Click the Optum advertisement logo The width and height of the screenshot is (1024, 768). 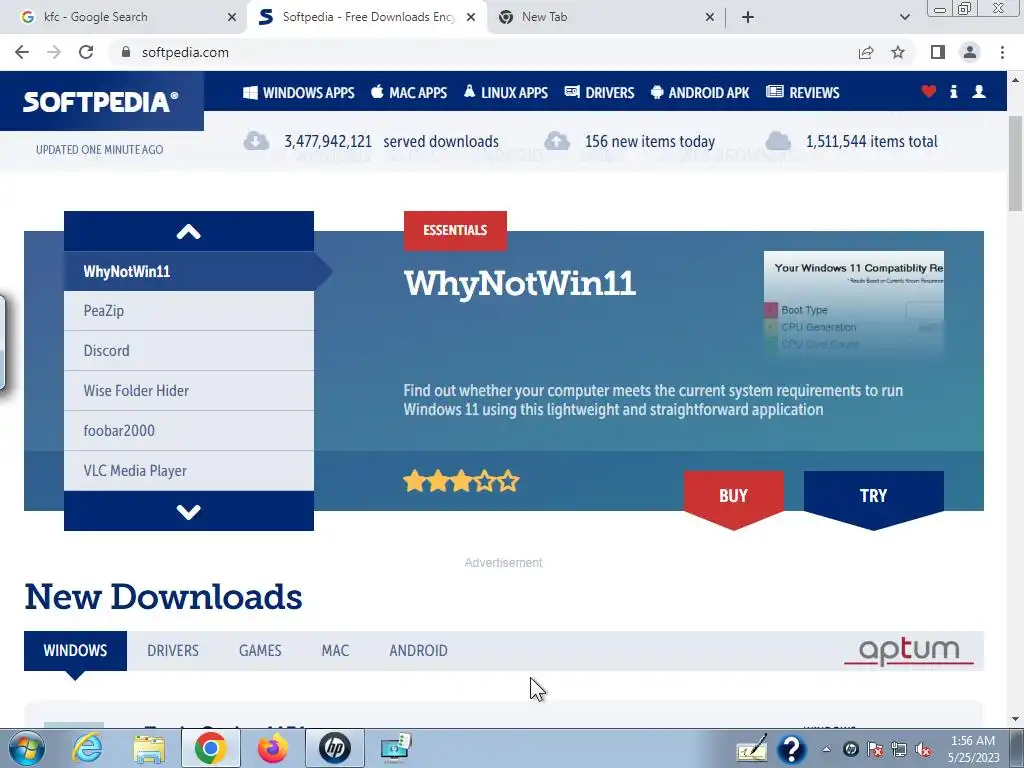point(909,651)
